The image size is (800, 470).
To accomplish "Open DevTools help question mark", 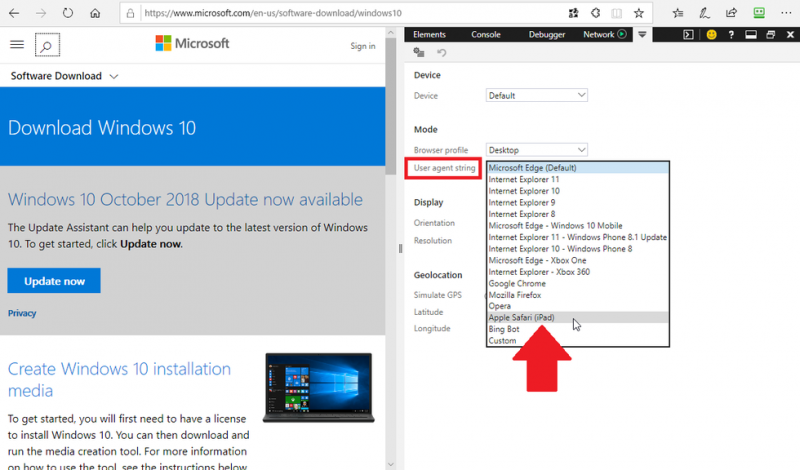I will 731,35.
